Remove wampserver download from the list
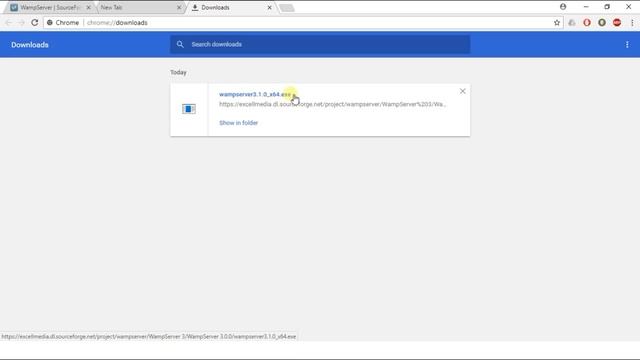Screen dimensions: 640x360 click(x=462, y=91)
